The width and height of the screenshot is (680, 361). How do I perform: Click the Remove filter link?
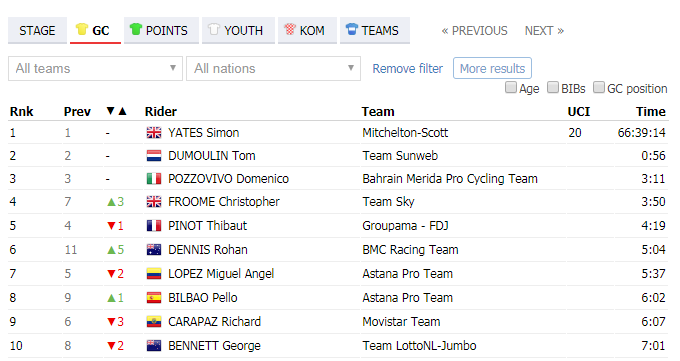pyautogui.click(x=408, y=69)
